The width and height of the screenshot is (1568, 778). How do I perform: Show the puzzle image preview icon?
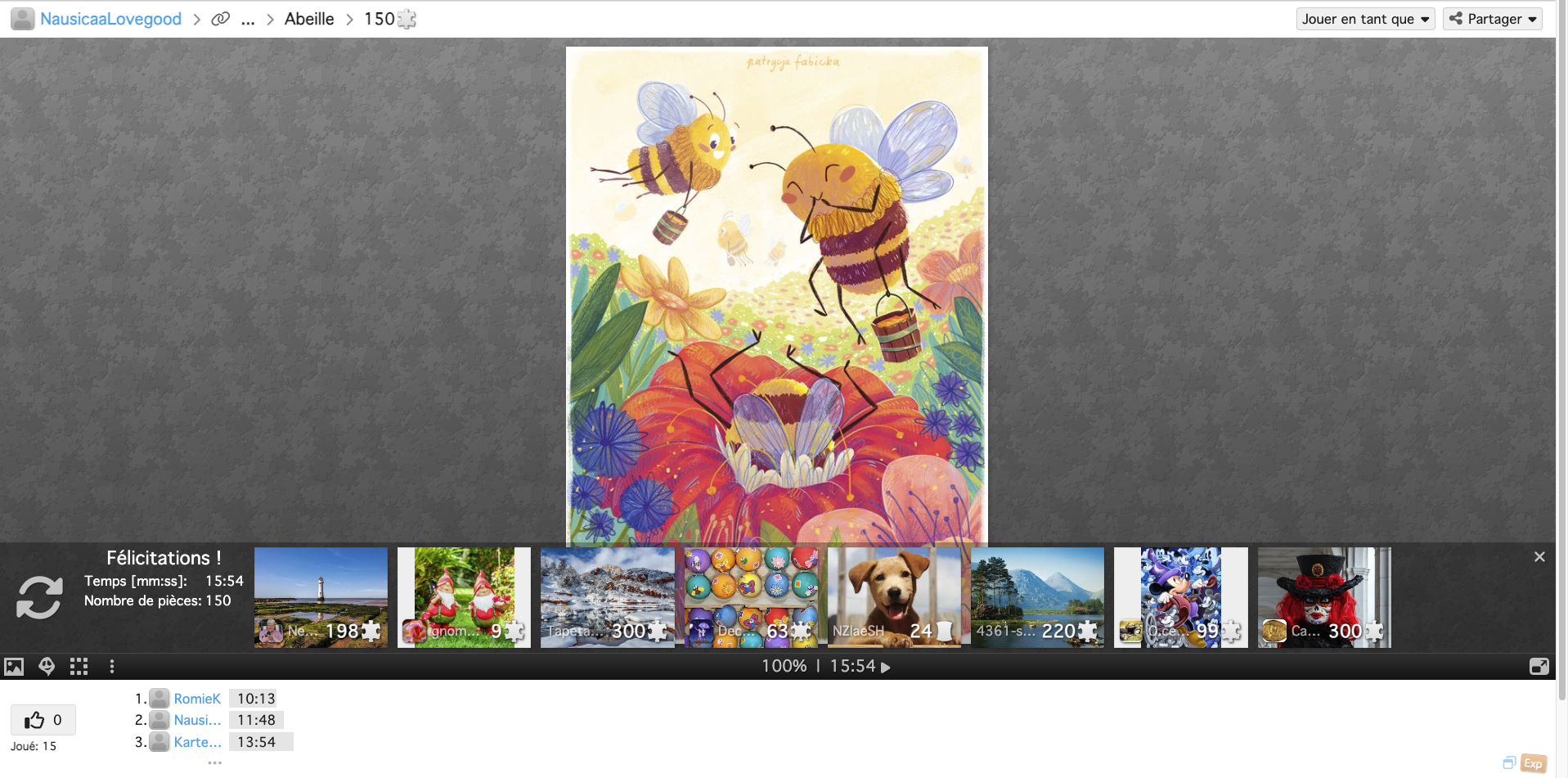(14, 667)
